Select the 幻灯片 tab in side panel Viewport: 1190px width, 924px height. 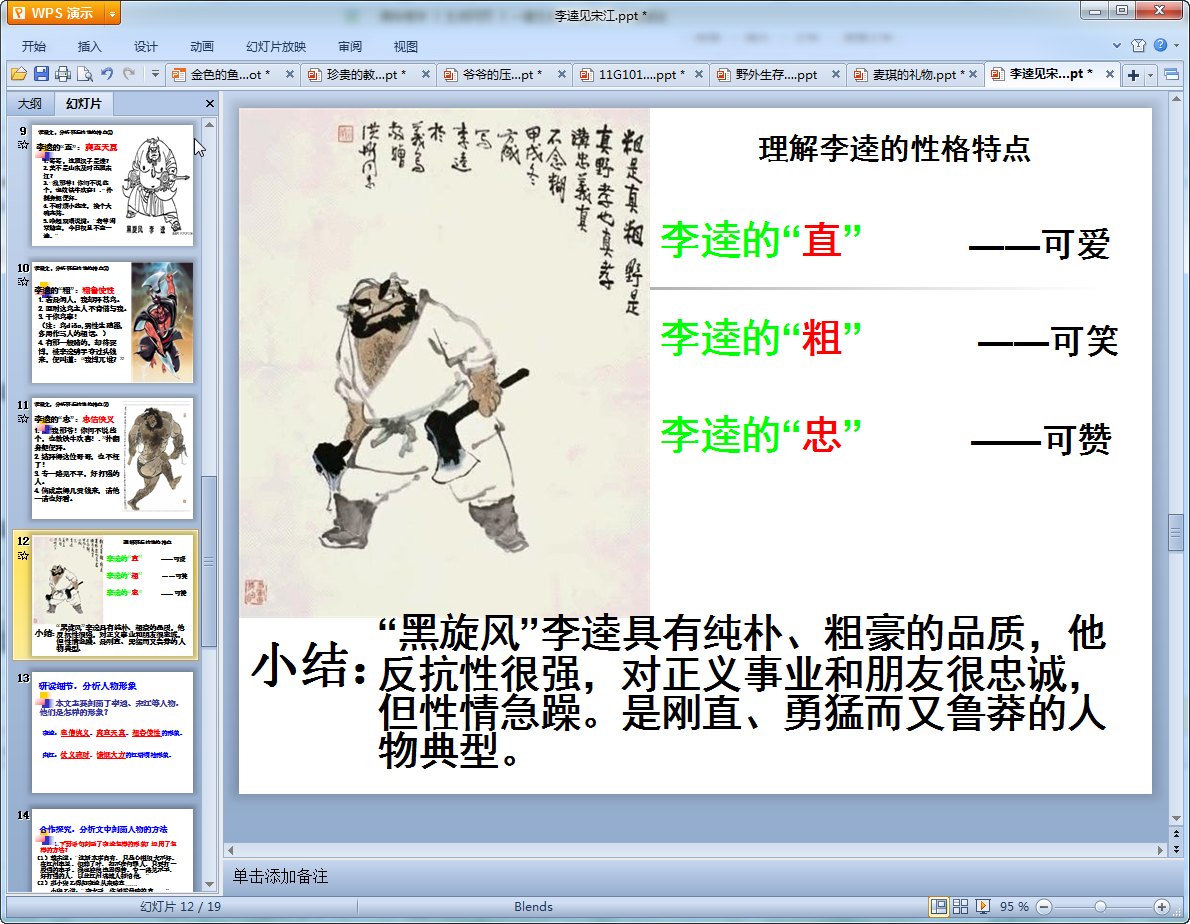(x=83, y=103)
